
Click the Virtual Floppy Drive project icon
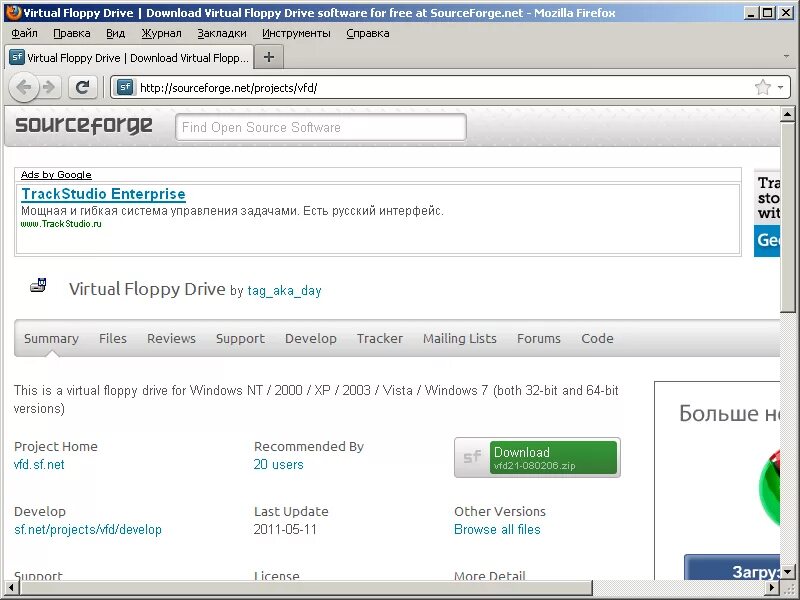38,285
